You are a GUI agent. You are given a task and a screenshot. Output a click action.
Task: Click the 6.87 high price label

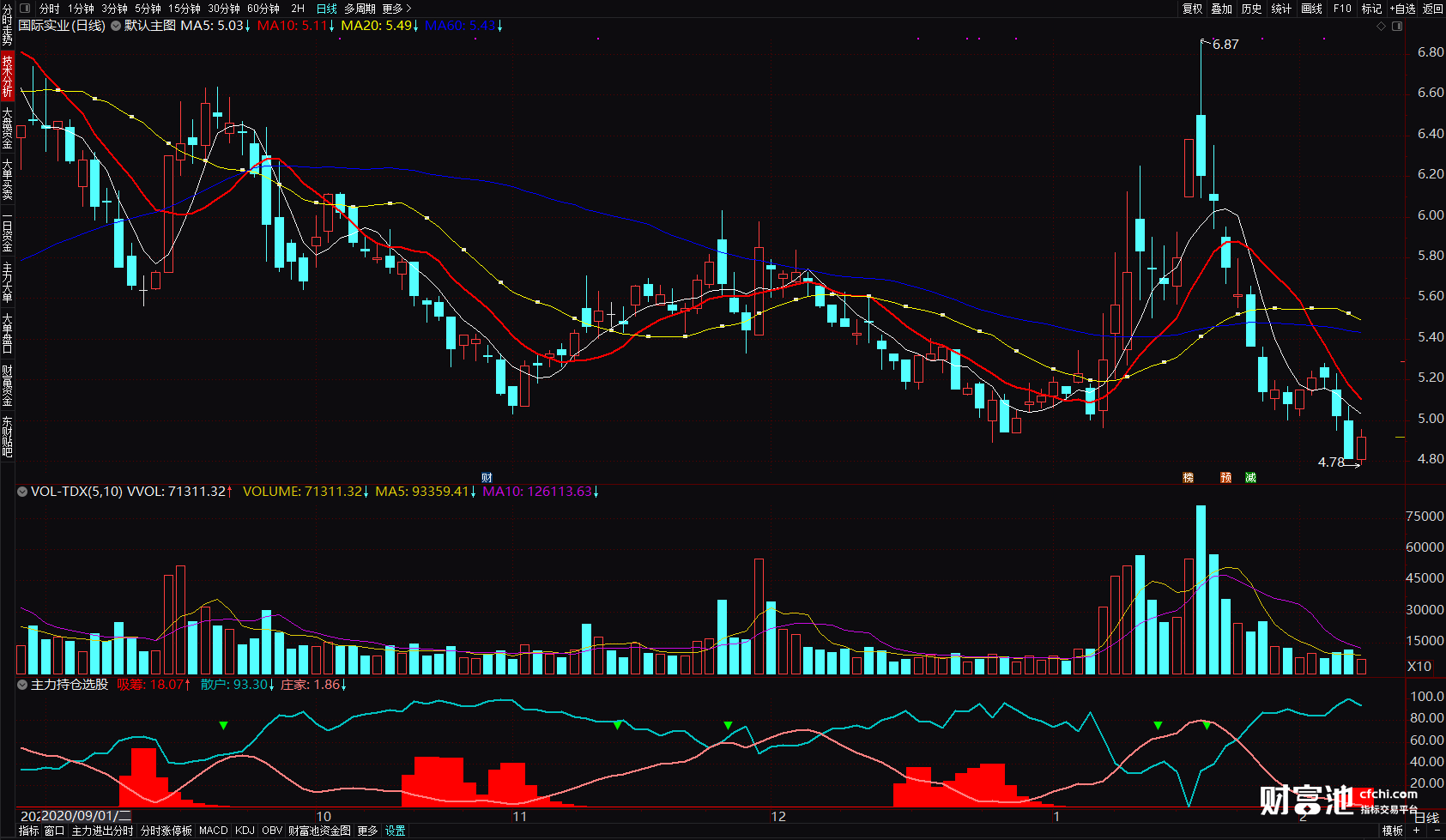pos(1225,45)
